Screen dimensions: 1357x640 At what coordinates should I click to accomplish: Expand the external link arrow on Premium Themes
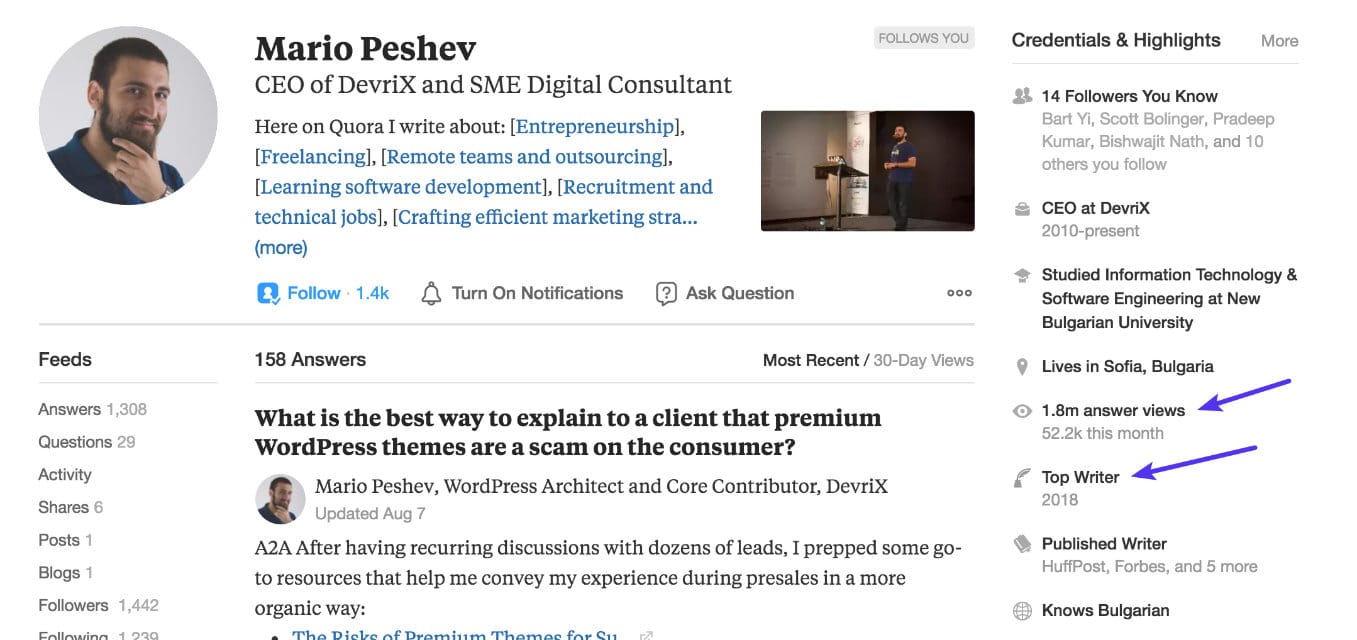coord(646,634)
